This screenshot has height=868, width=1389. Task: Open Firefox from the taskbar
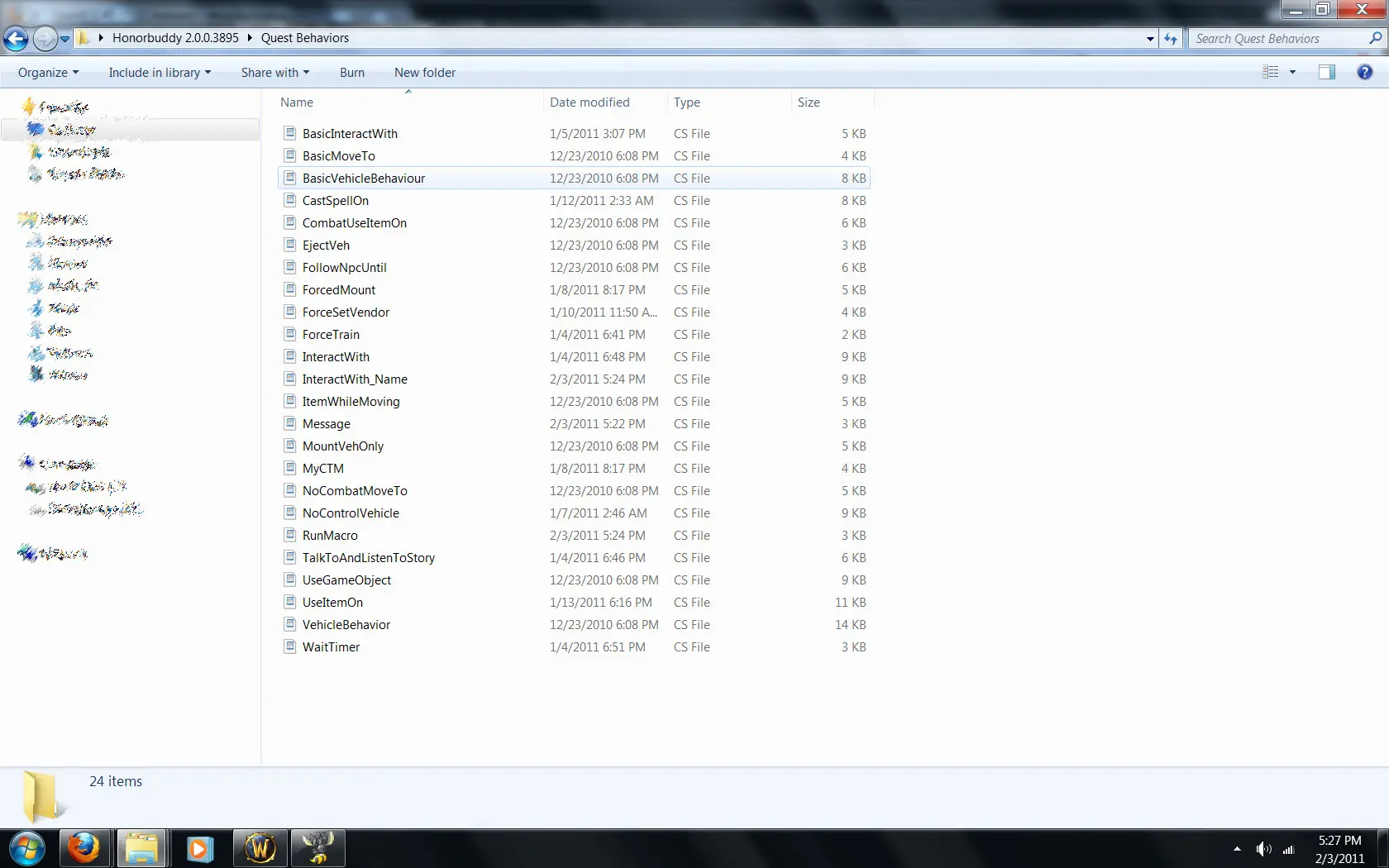[x=84, y=848]
